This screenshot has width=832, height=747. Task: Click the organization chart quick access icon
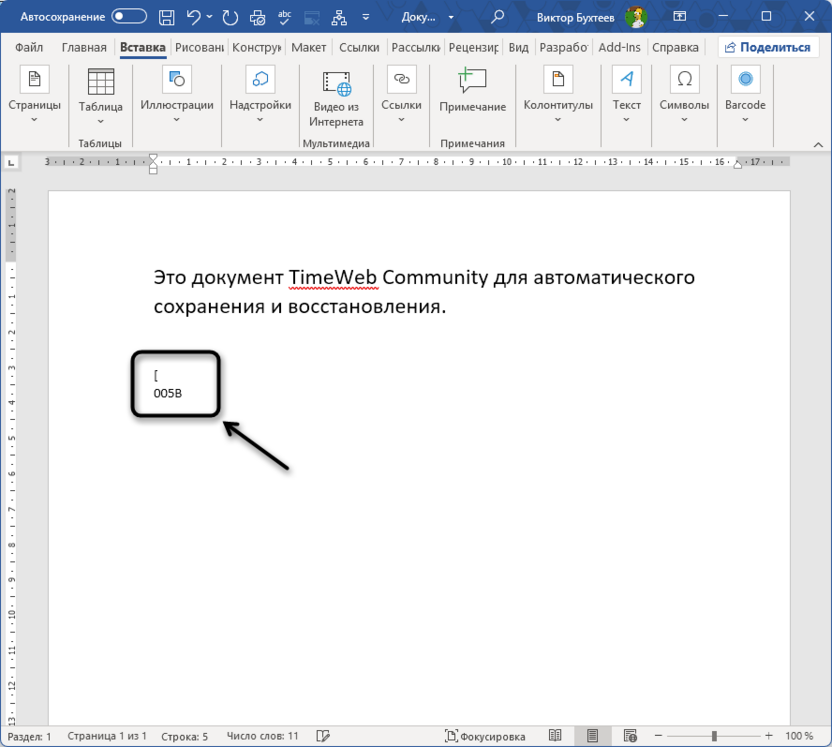(x=339, y=18)
